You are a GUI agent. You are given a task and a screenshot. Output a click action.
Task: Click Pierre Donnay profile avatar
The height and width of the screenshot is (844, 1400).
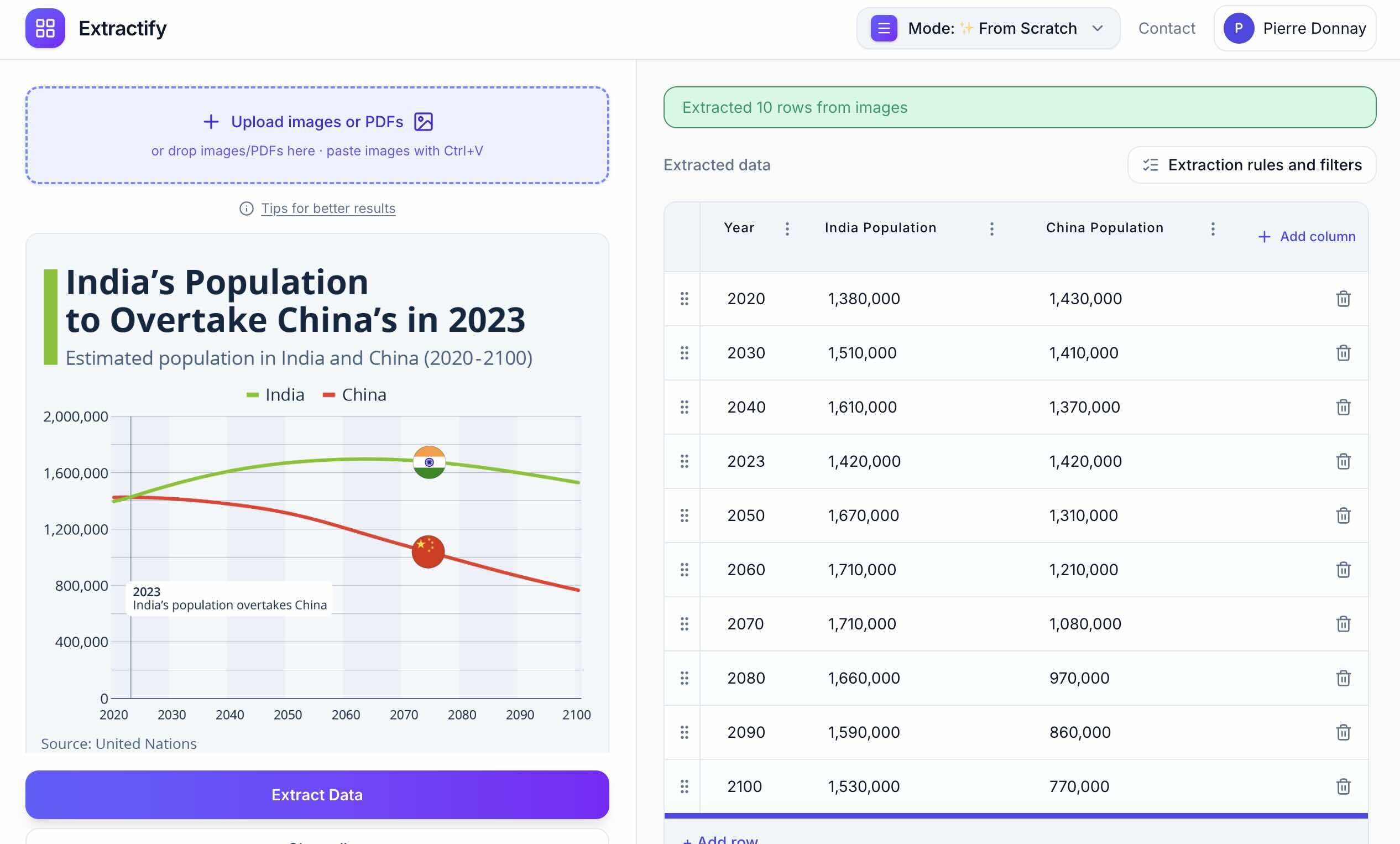[x=1239, y=28]
